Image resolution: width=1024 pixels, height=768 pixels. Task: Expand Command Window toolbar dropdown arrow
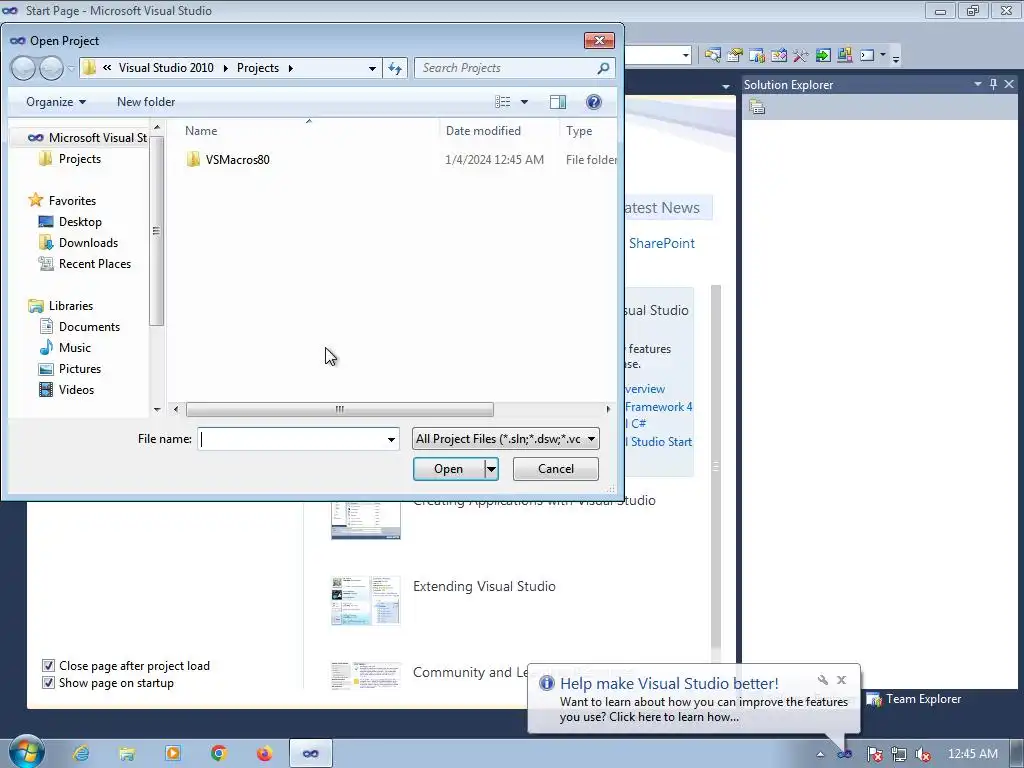coord(883,55)
